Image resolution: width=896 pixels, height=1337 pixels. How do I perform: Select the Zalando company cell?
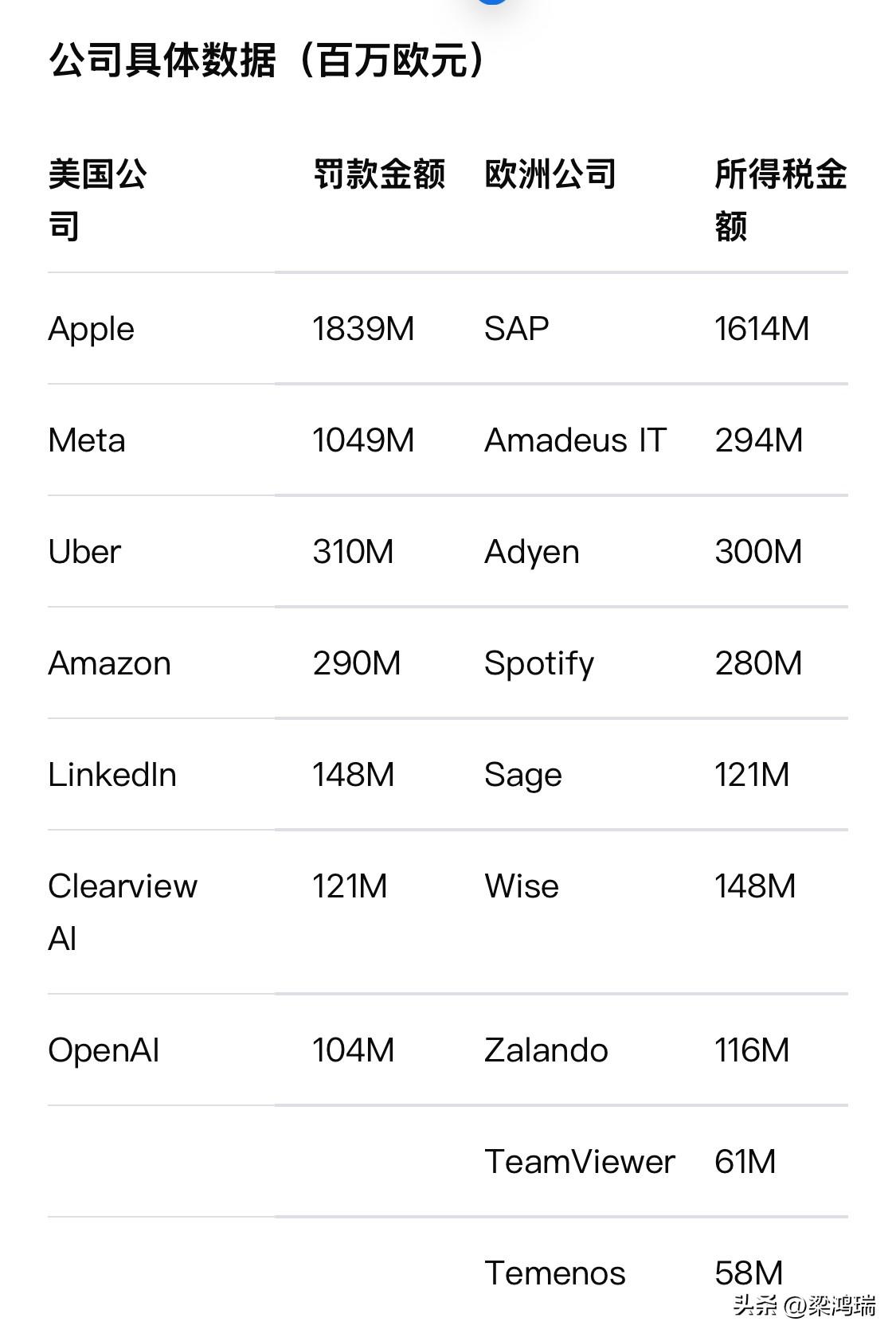pos(546,1050)
